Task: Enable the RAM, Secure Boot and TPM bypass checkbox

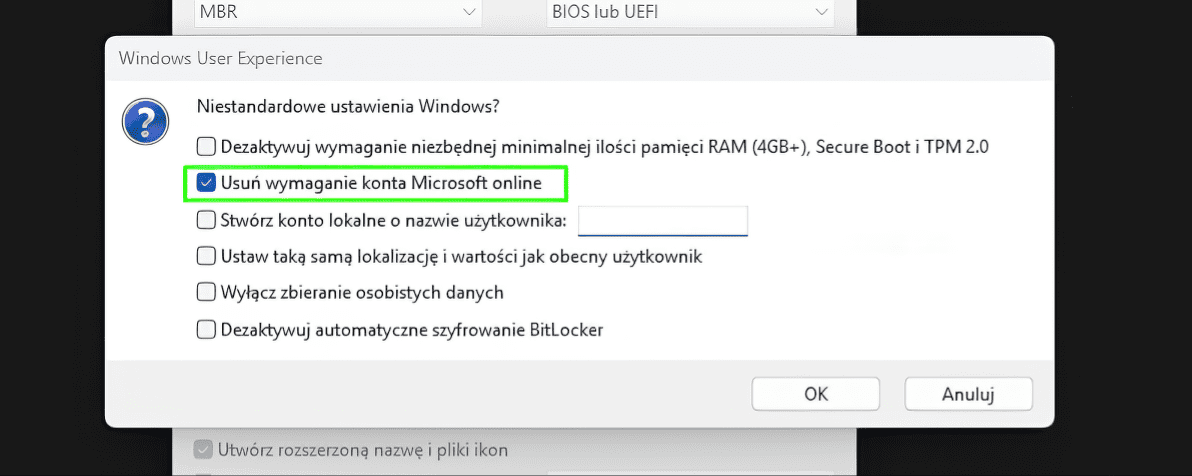Action: coord(206,146)
